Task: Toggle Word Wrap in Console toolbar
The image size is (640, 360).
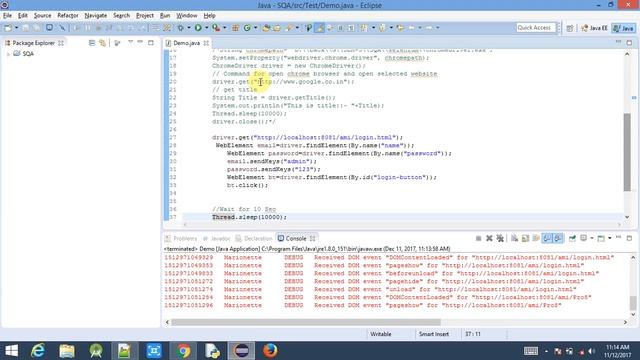Action: click(x=536, y=238)
